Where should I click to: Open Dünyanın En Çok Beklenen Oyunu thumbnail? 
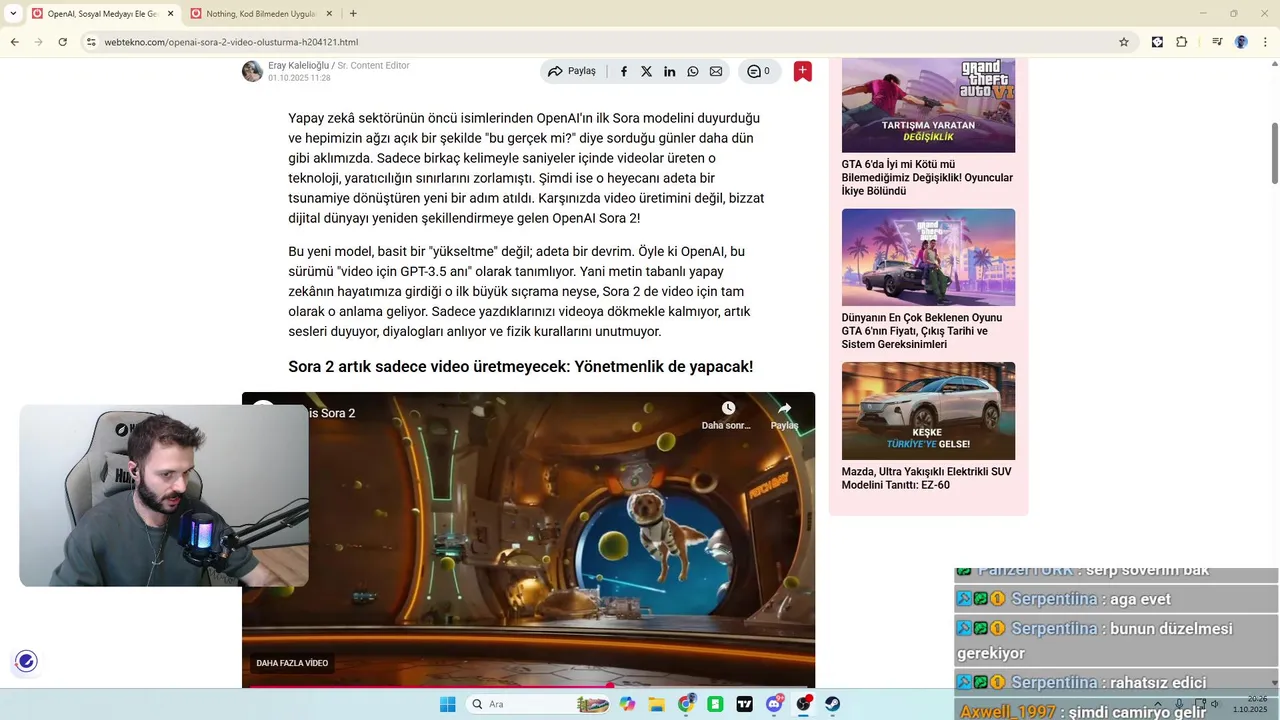(928, 257)
